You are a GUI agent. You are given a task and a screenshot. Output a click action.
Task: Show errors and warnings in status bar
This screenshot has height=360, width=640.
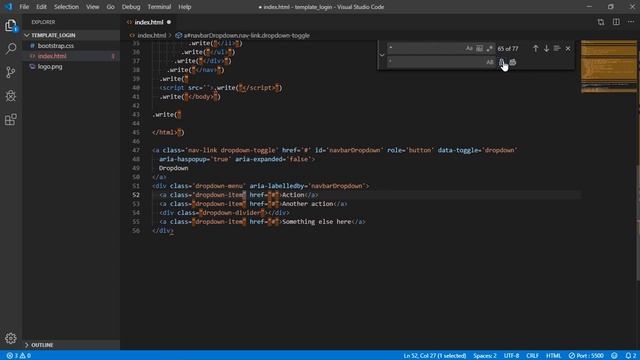coord(18,356)
